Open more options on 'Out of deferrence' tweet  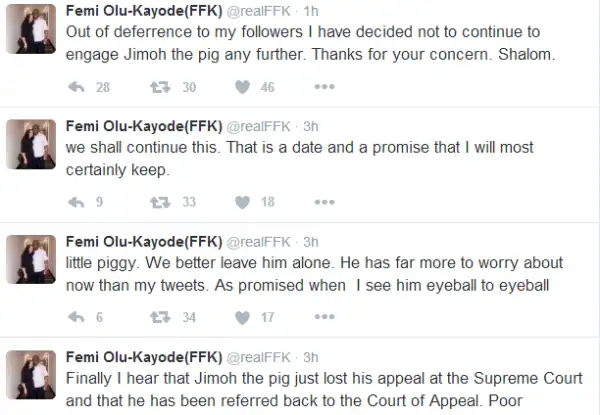coord(324,88)
